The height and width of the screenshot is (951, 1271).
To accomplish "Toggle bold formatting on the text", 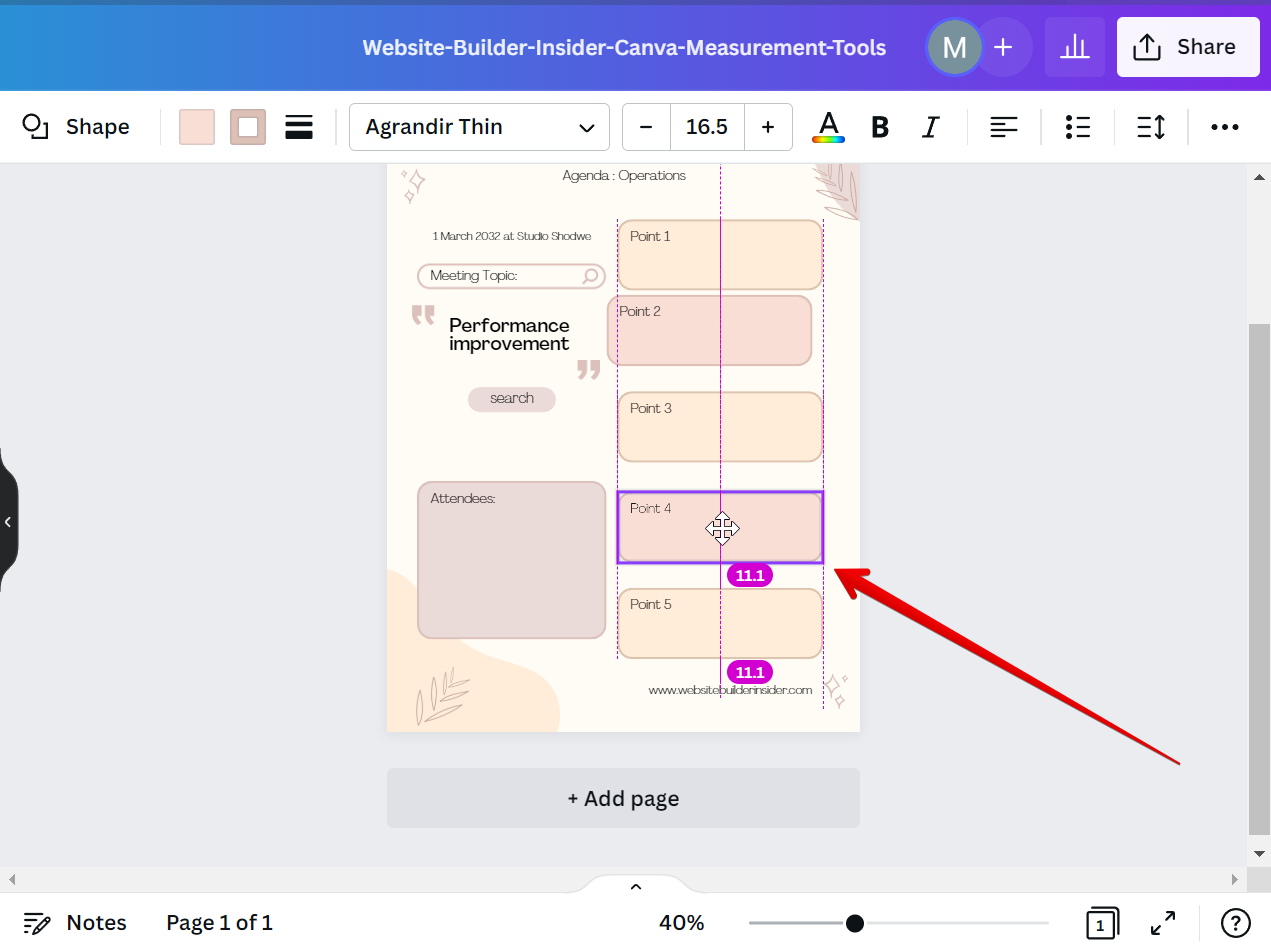I will pyautogui.click(x=879, y=127).
